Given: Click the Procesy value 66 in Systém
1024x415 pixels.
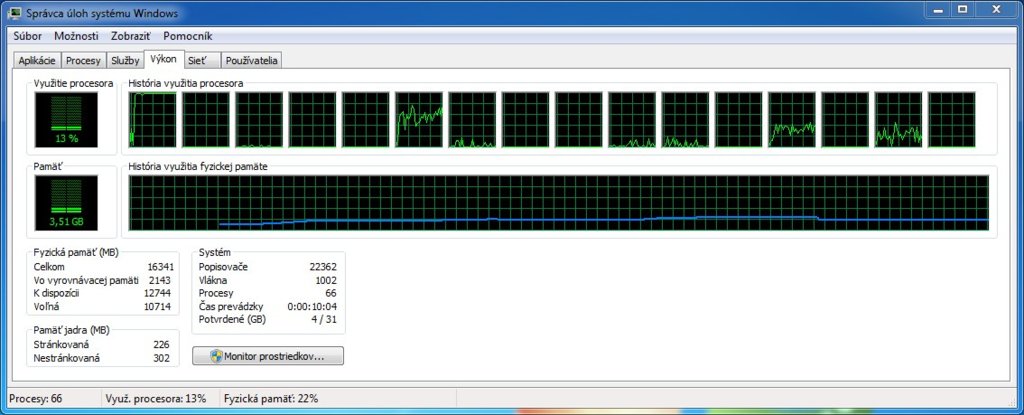Looking at the screenshot, I should 331,293.
